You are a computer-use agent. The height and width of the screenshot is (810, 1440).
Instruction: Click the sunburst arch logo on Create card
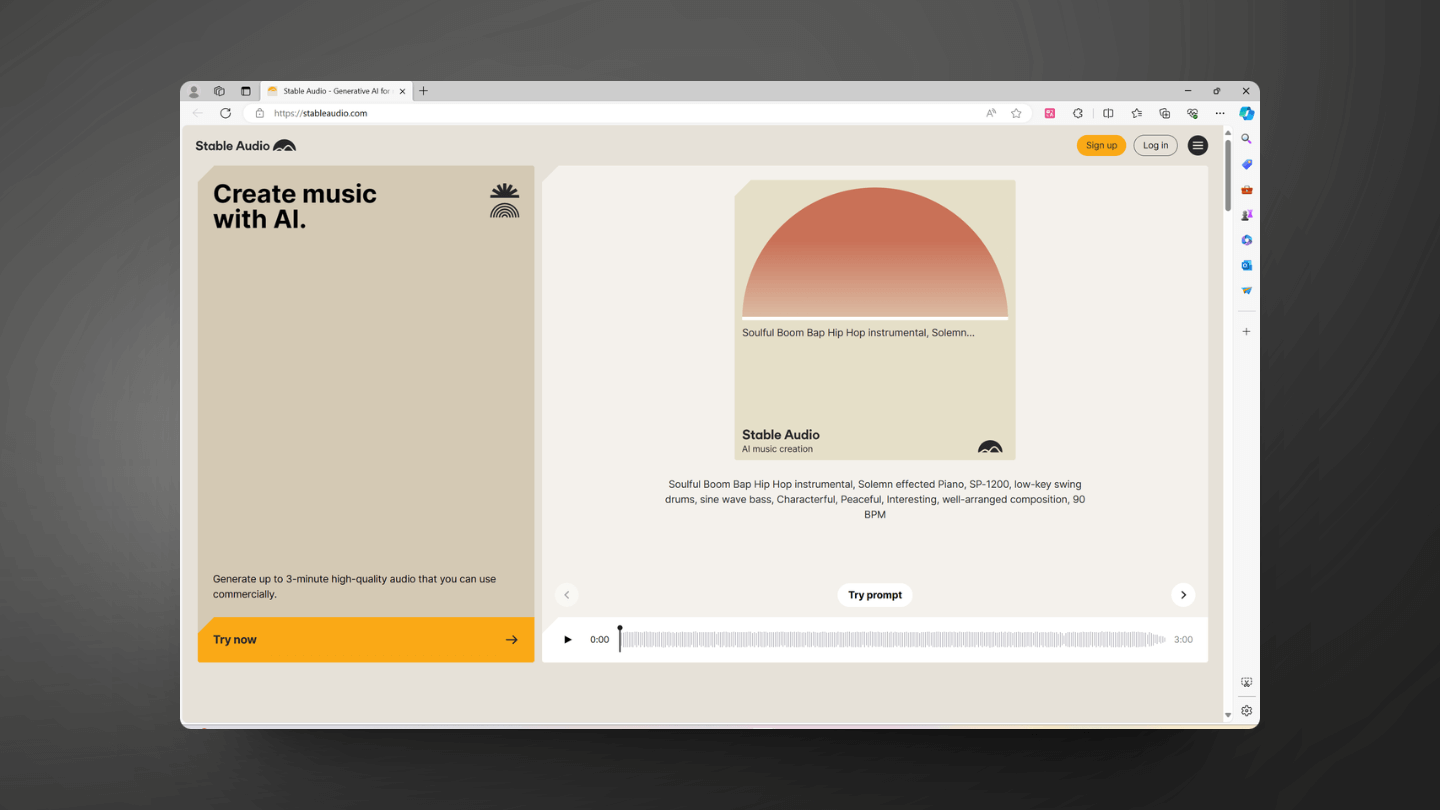click(x=504, y=201)
